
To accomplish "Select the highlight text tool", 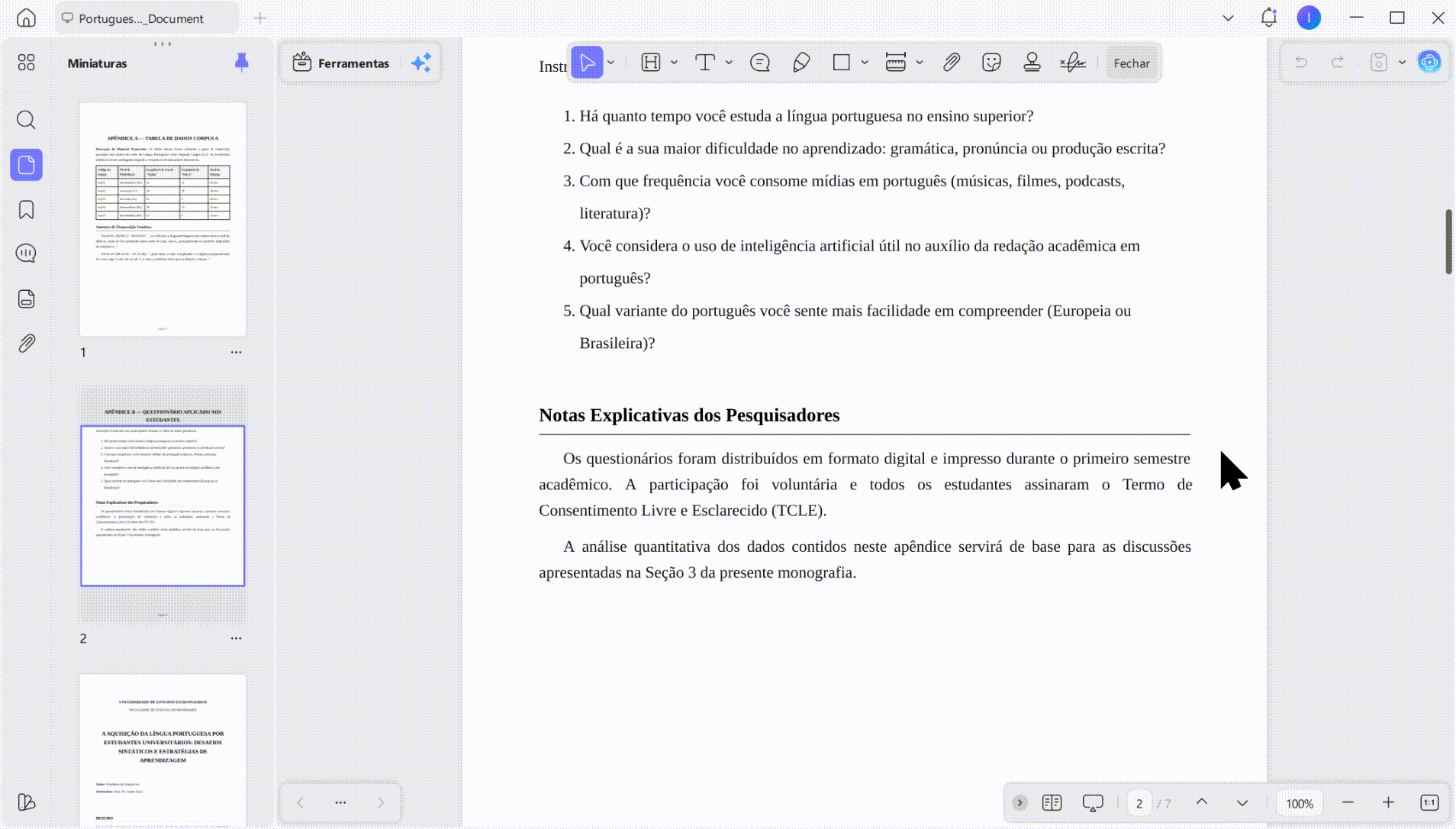I will pyautogui.click(x=651, y=63).
